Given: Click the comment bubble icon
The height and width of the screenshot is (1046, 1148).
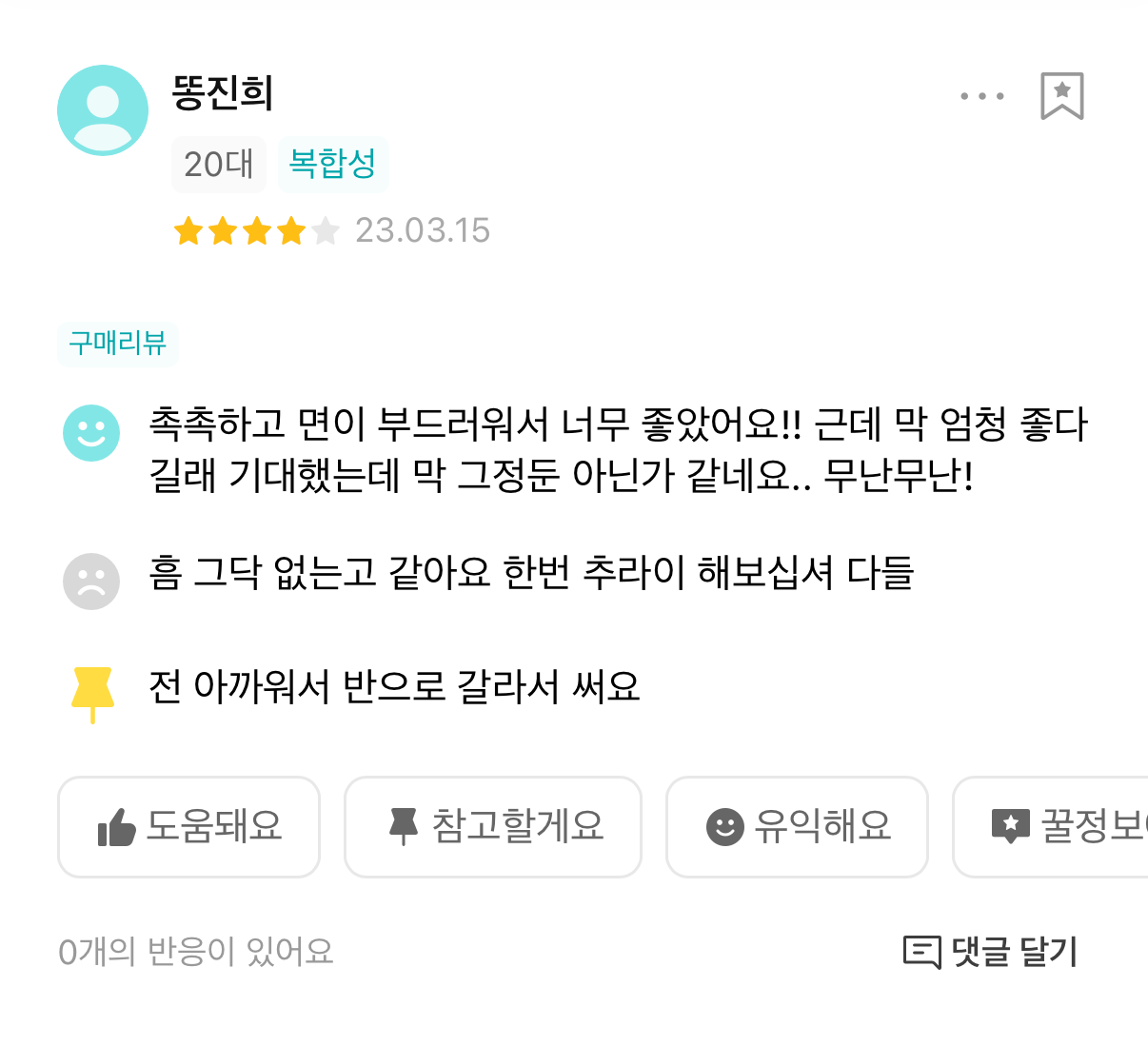Looking at the screenshot, I should coord(921,951).
